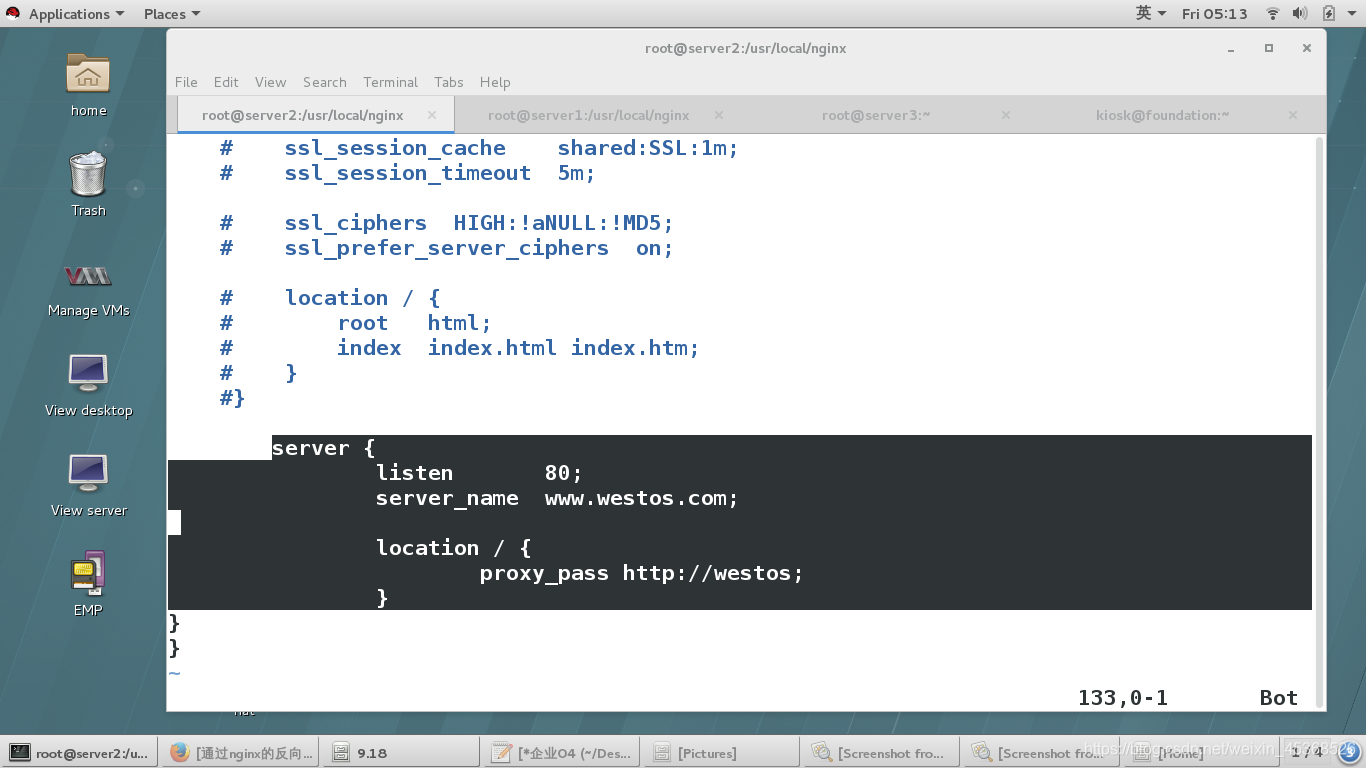Open the network wifi status icon
1366x768 pixels.
[1272, 14]
